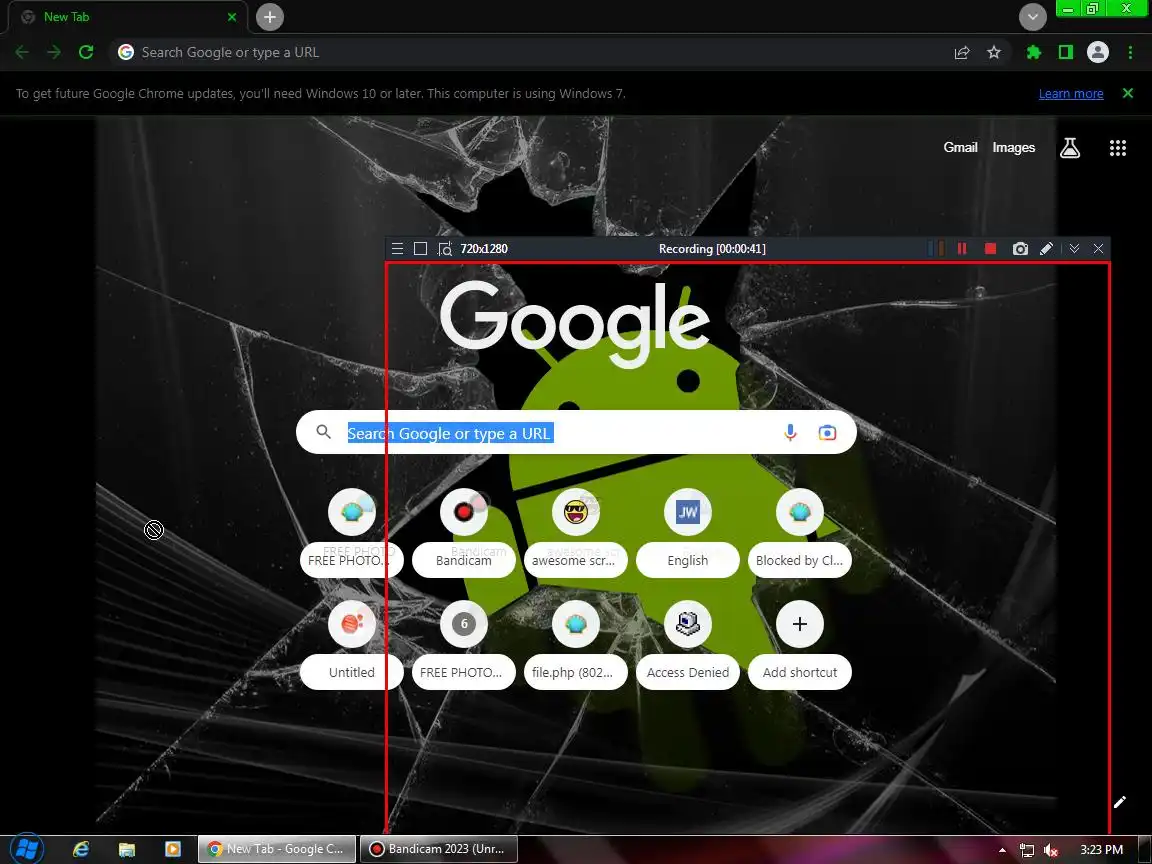
Task: Select Bandicam rectangle area mode icon
Action: [x=420, y=248]
